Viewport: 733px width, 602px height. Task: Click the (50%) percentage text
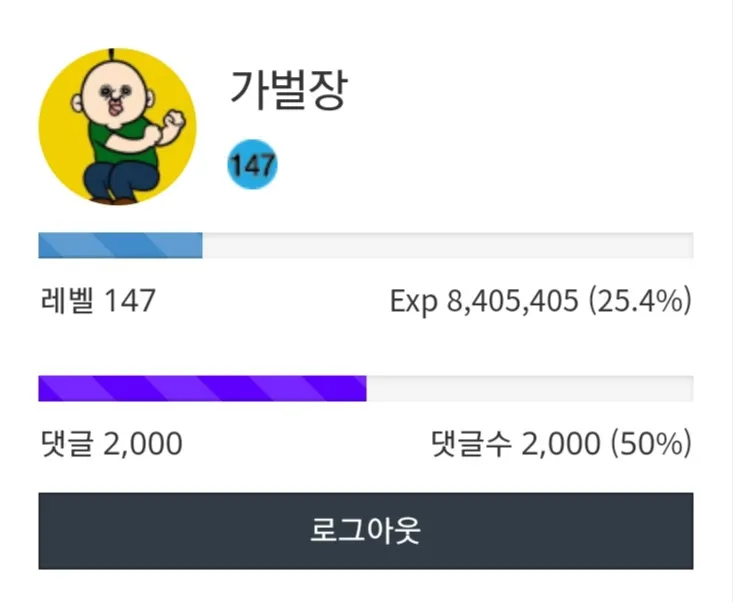651,444
